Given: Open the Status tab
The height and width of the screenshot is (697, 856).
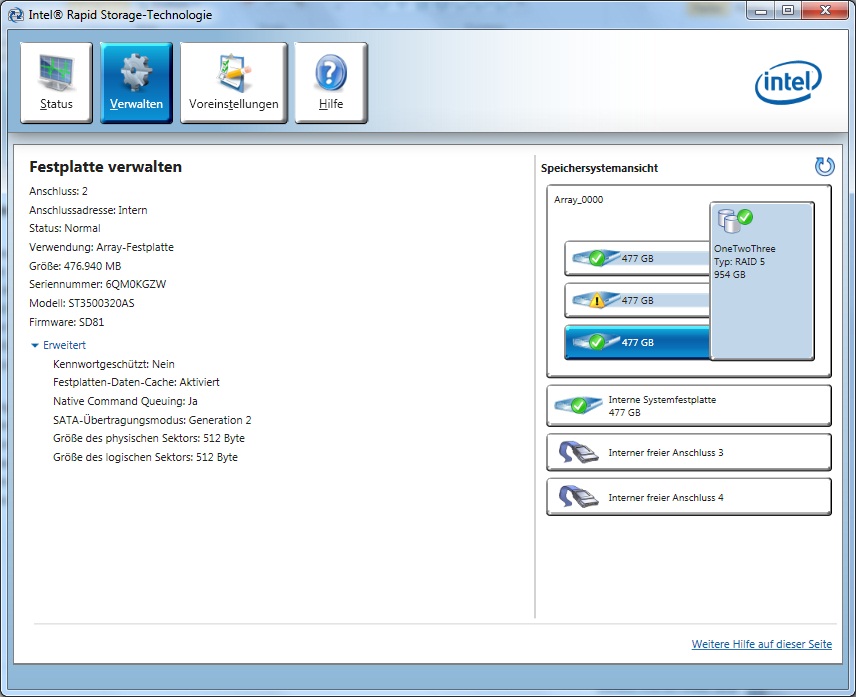Looking at the screenshot, I should 56,83.
